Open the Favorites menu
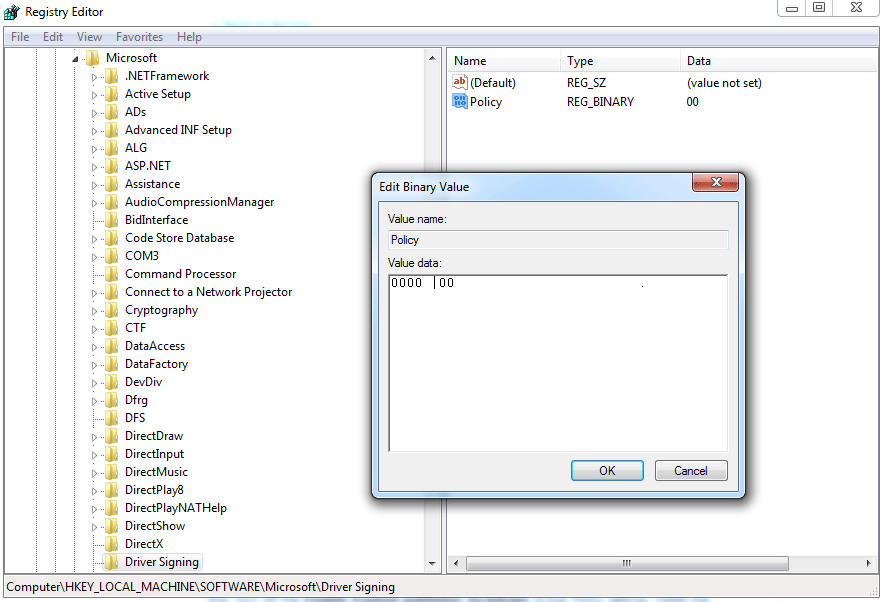The image size is (884, 602). click(139, 37)
